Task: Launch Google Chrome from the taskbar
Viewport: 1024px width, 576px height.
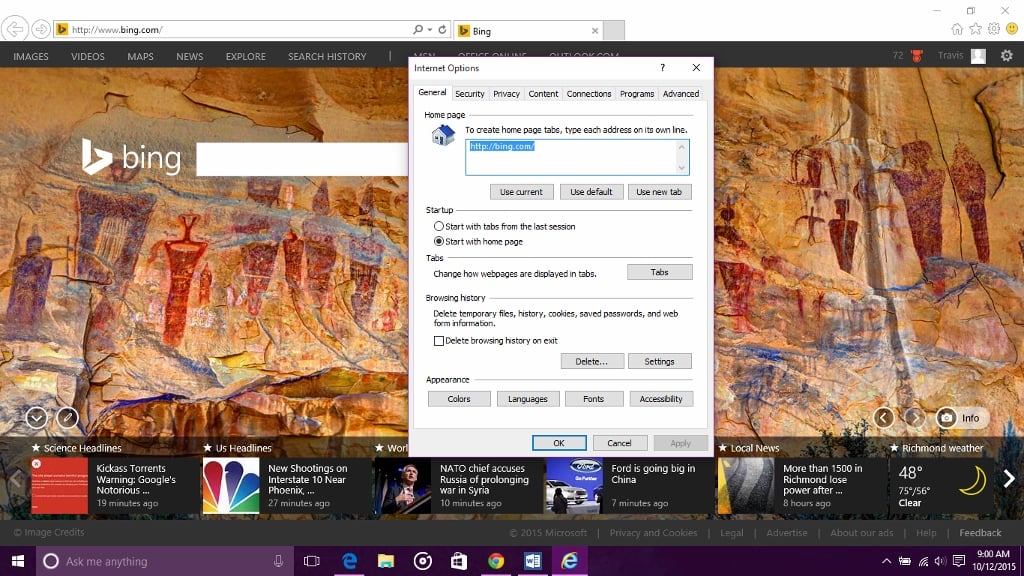Action: 496,561
